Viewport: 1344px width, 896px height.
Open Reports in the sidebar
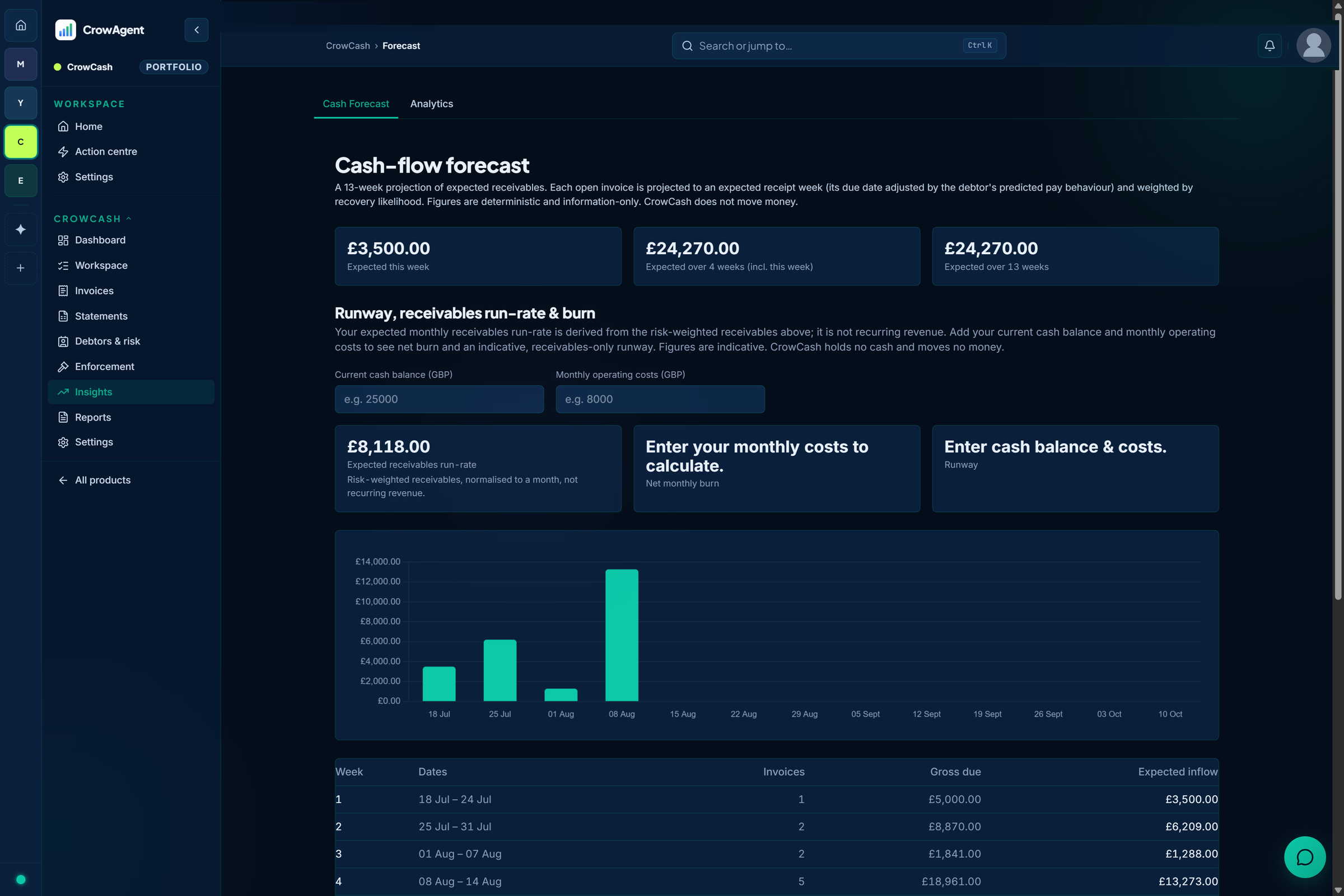131,417
